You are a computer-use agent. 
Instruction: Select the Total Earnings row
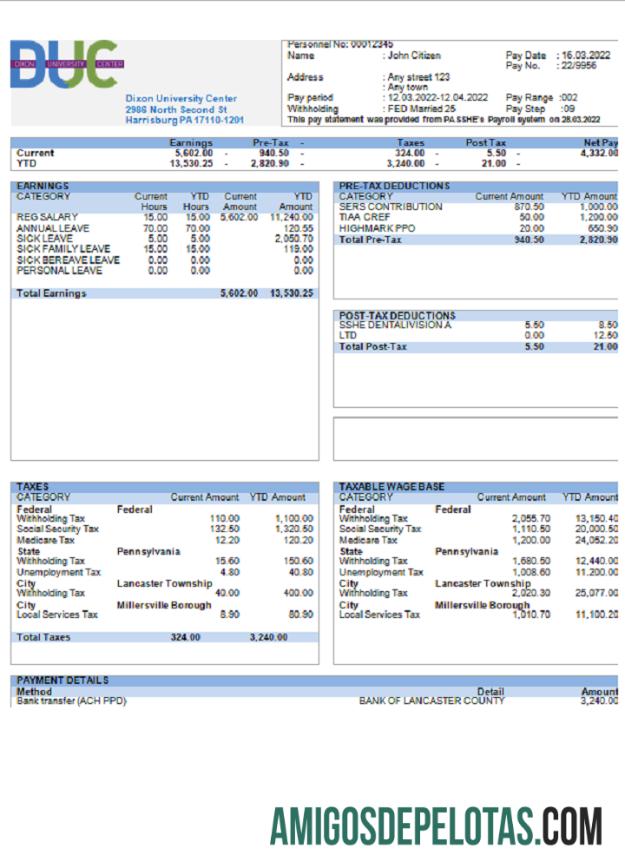(x=164, y=293)
